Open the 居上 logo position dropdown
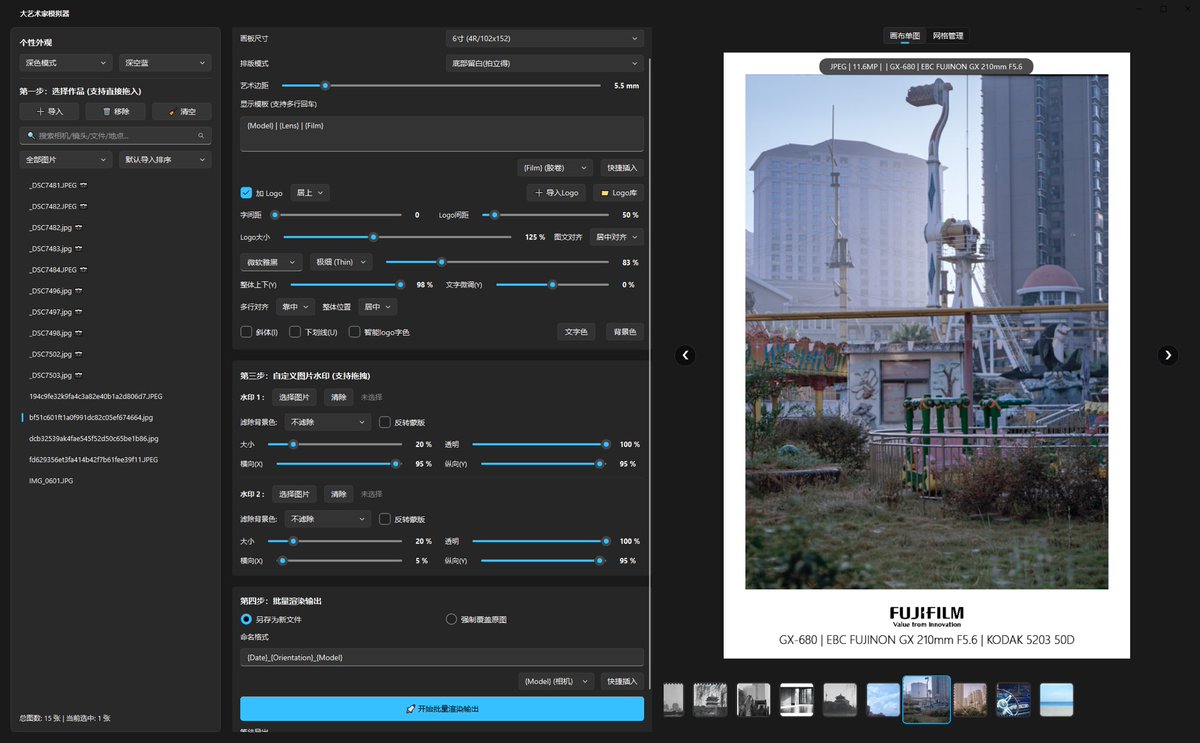 [310, 193]
